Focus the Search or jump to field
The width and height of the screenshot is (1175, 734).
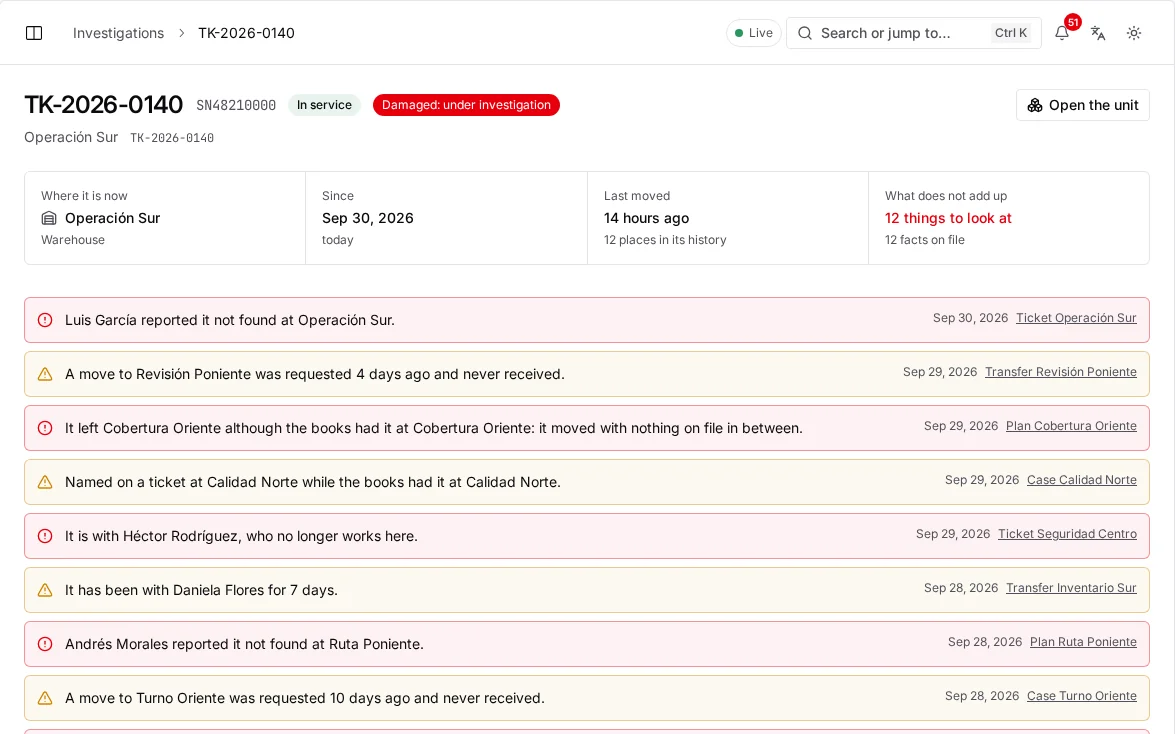pos(913,33)
